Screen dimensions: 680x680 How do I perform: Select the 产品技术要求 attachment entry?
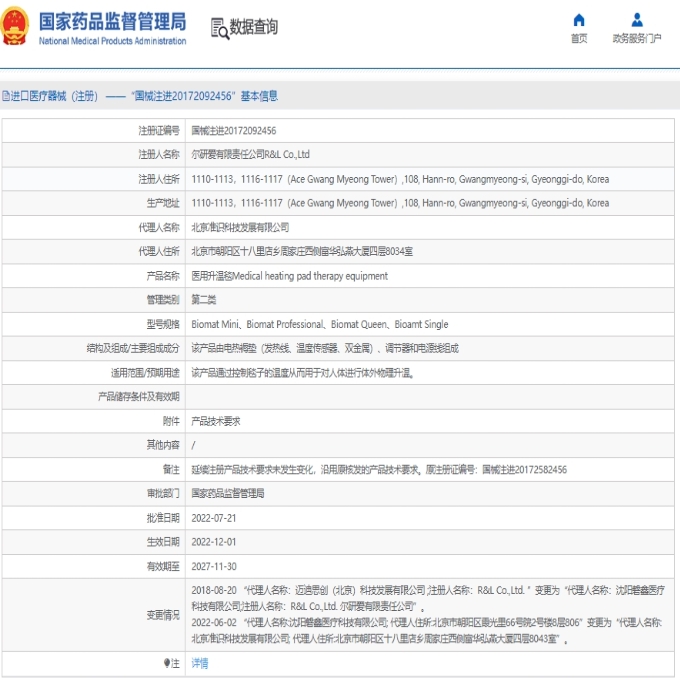pyautogui.click(x=216, y=421)
